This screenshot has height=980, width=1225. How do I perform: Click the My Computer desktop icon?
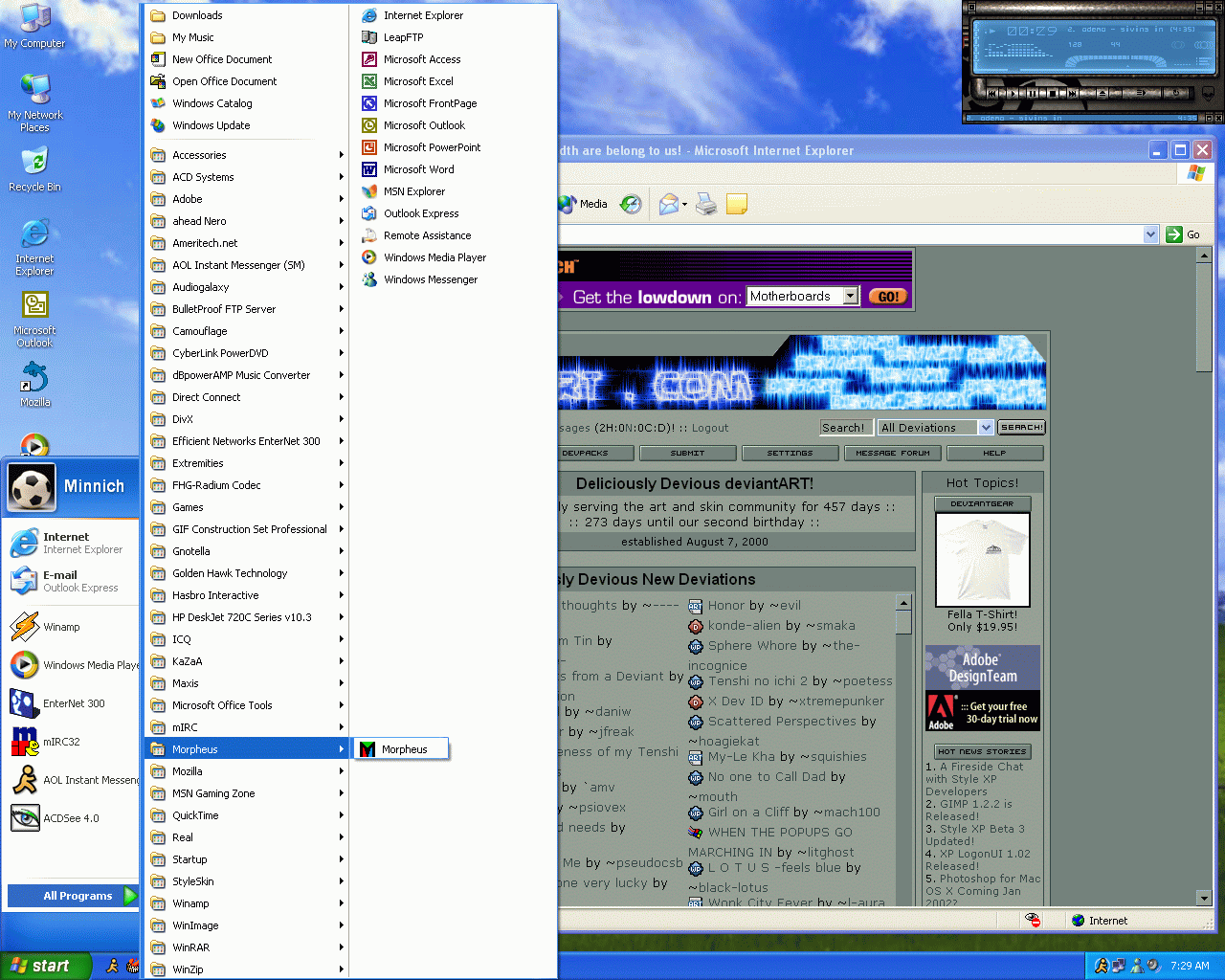pos(34,27)
